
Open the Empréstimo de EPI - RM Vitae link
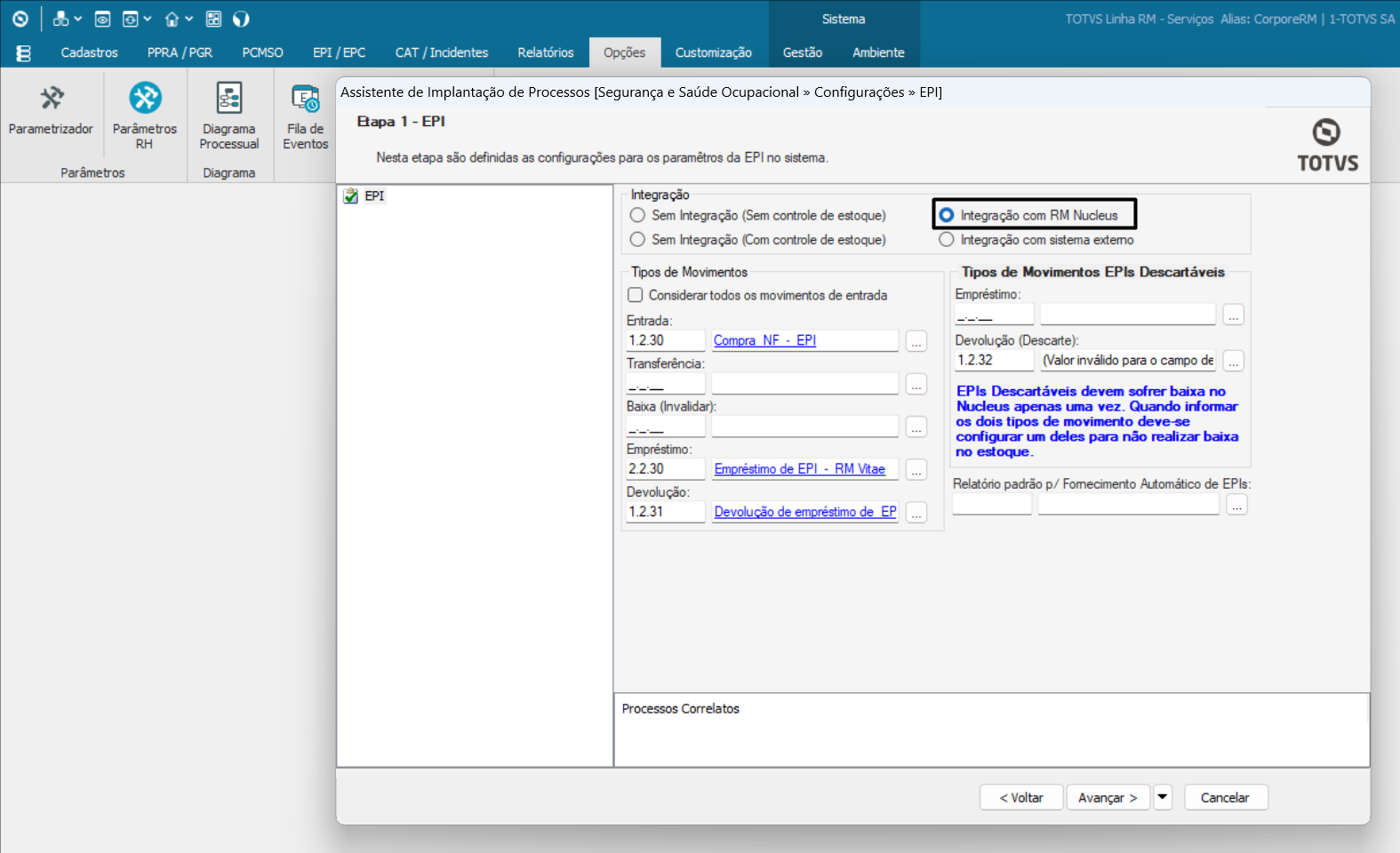799,469
